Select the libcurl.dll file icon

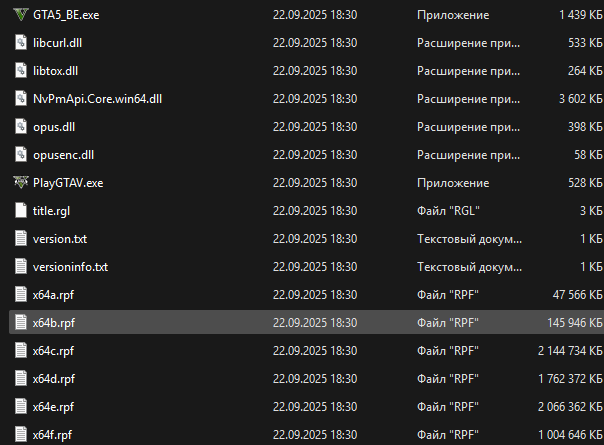(x=22, y=44)
